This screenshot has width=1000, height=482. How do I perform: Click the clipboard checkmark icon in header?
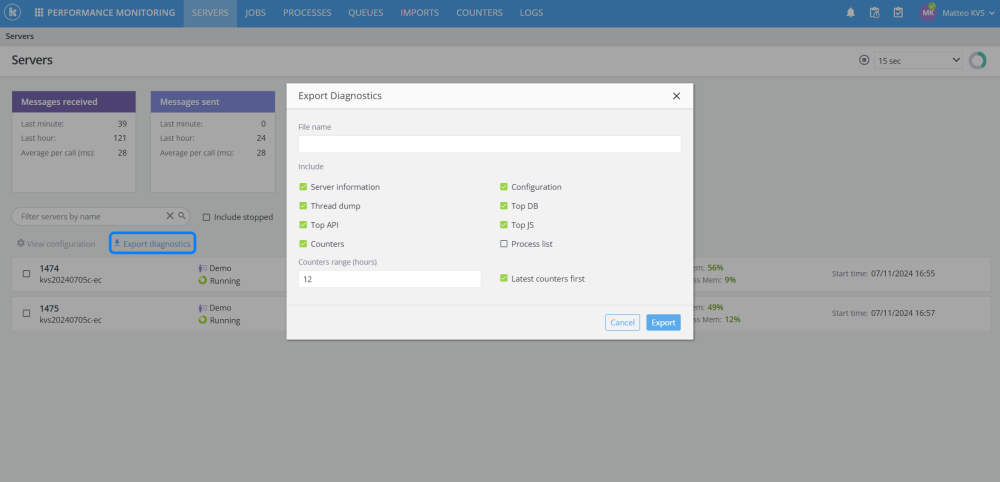tap(898, 13)
